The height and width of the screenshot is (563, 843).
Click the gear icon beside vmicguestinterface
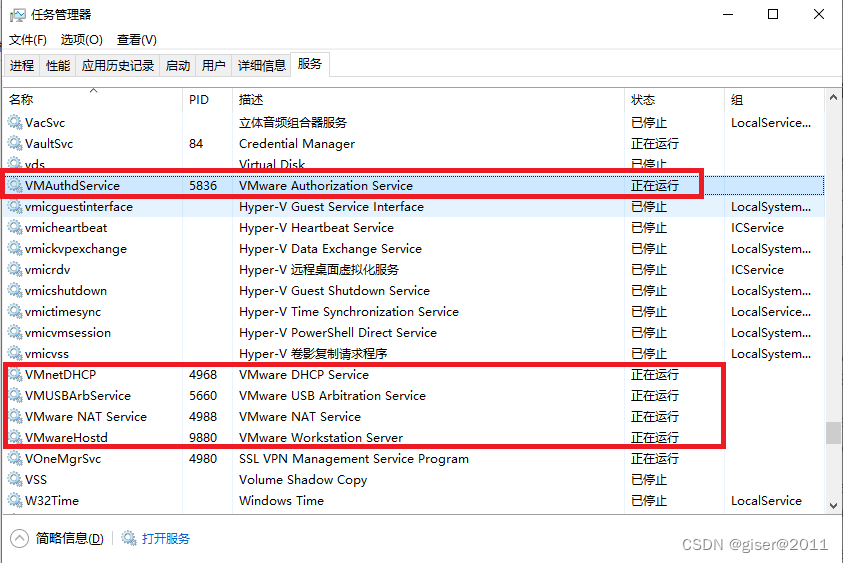pos(15,206)
